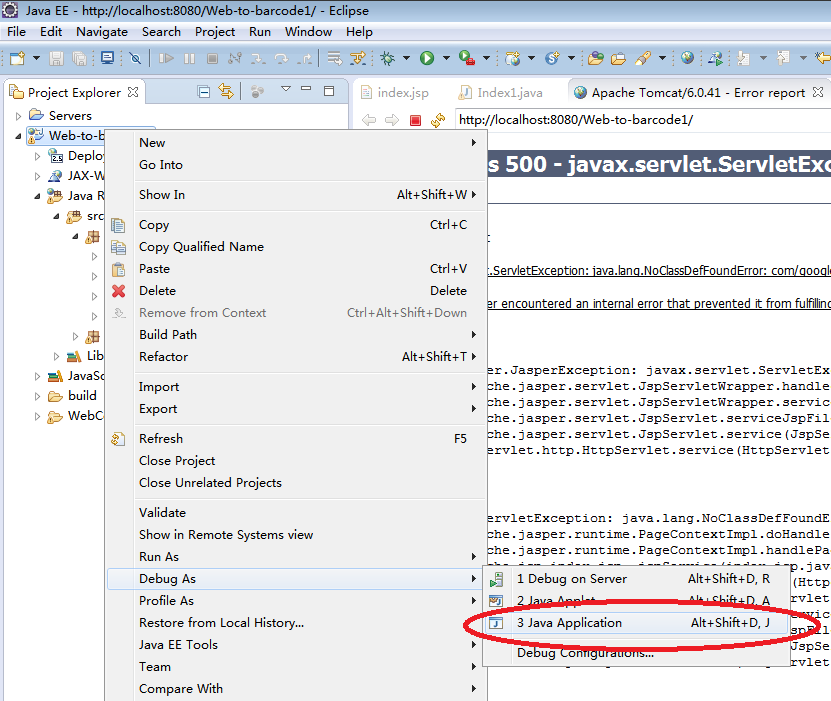Click the Run External Tools icon
This screenshot has width=831, height=701.
467,58
